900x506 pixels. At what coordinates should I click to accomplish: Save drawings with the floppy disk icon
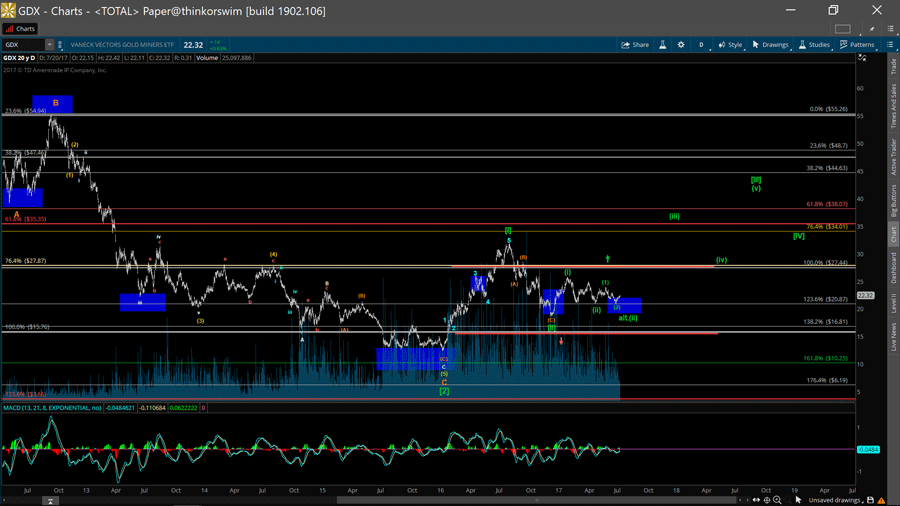click(x=870, y=500)
